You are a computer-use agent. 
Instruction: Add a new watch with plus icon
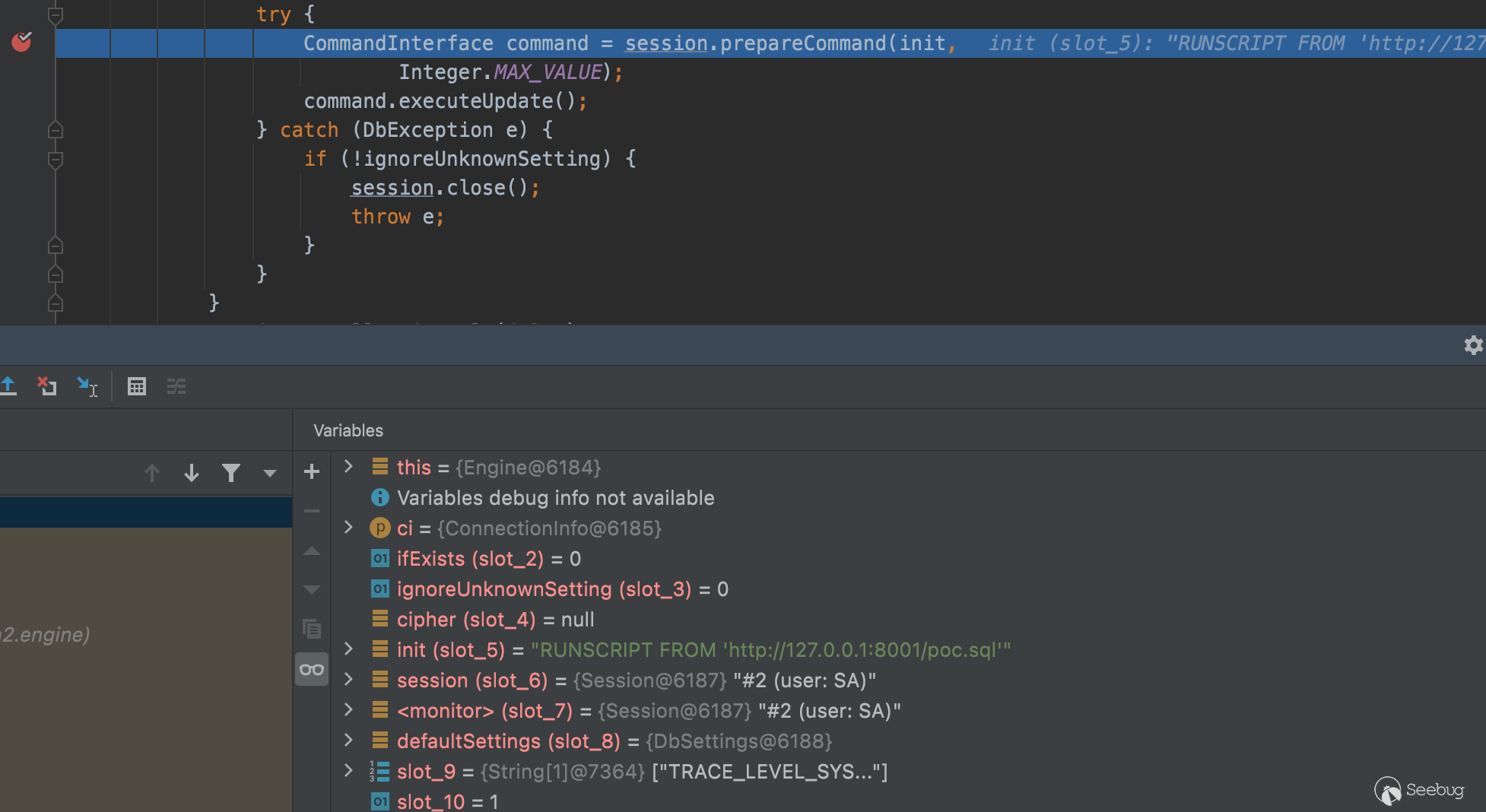(x=312, y=472)
